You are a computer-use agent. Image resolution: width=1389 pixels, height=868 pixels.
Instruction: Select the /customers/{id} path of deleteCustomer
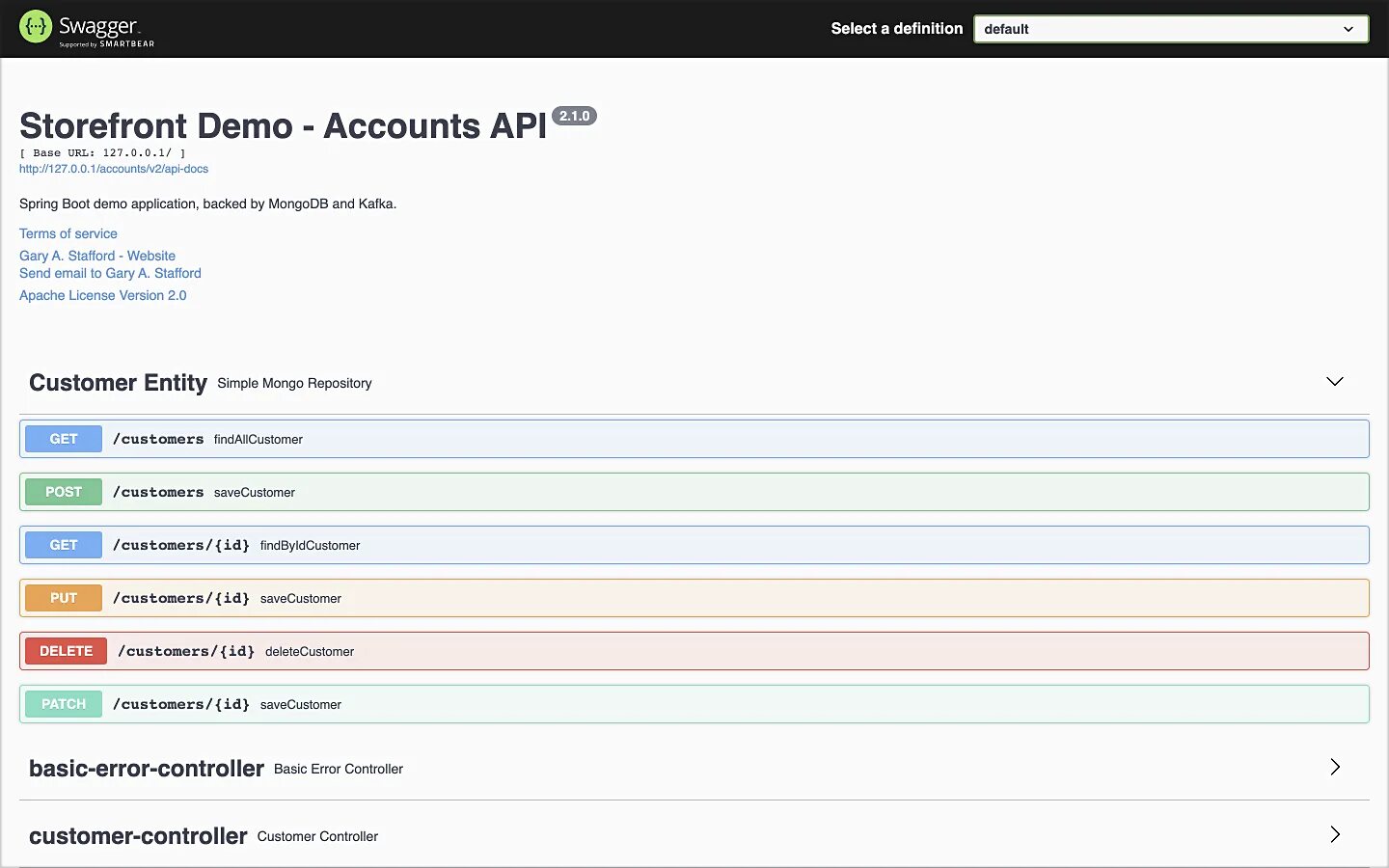(x=186, y=651)
